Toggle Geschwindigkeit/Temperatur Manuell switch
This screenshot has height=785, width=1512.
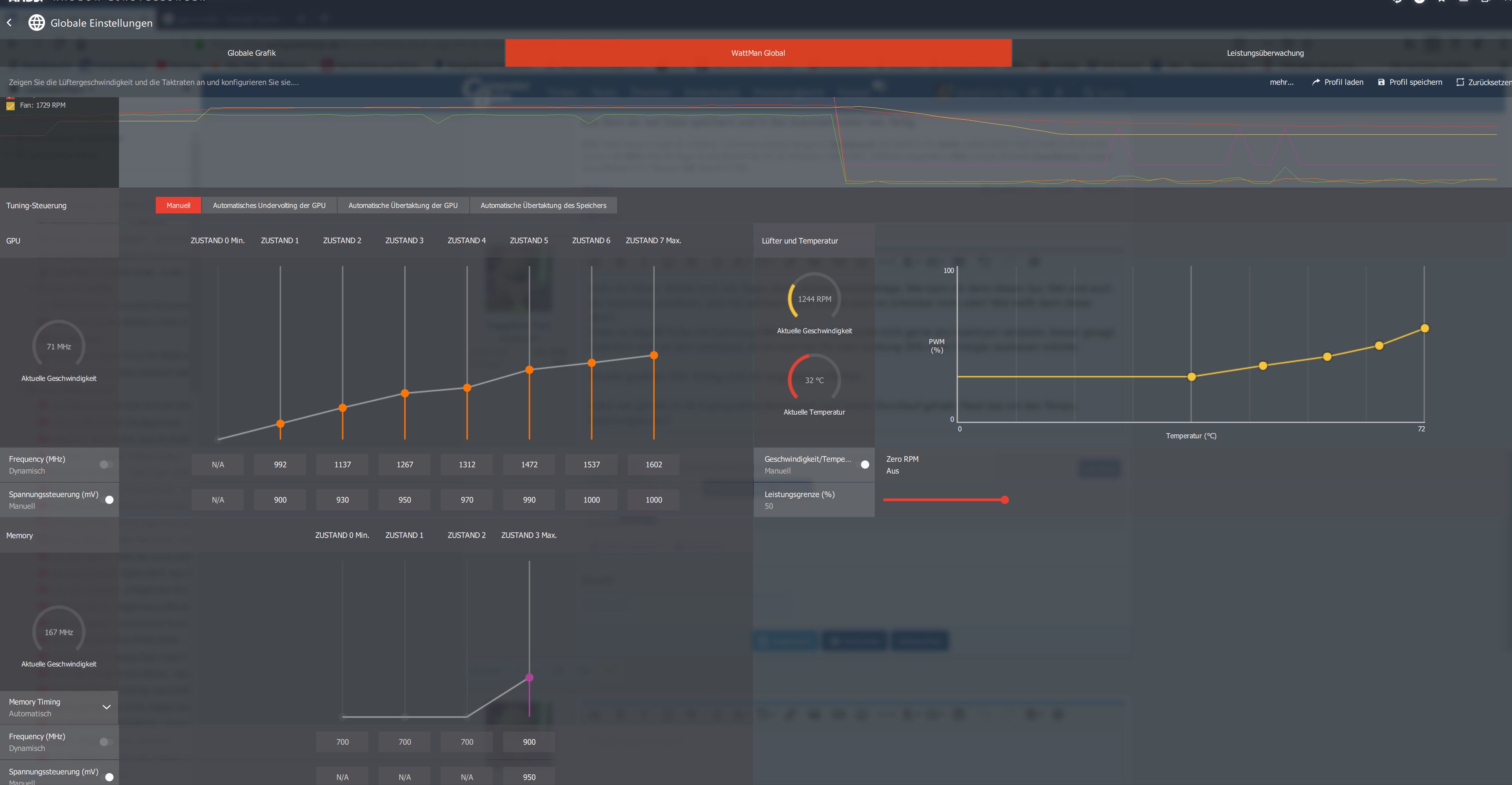tap(863, 464)
